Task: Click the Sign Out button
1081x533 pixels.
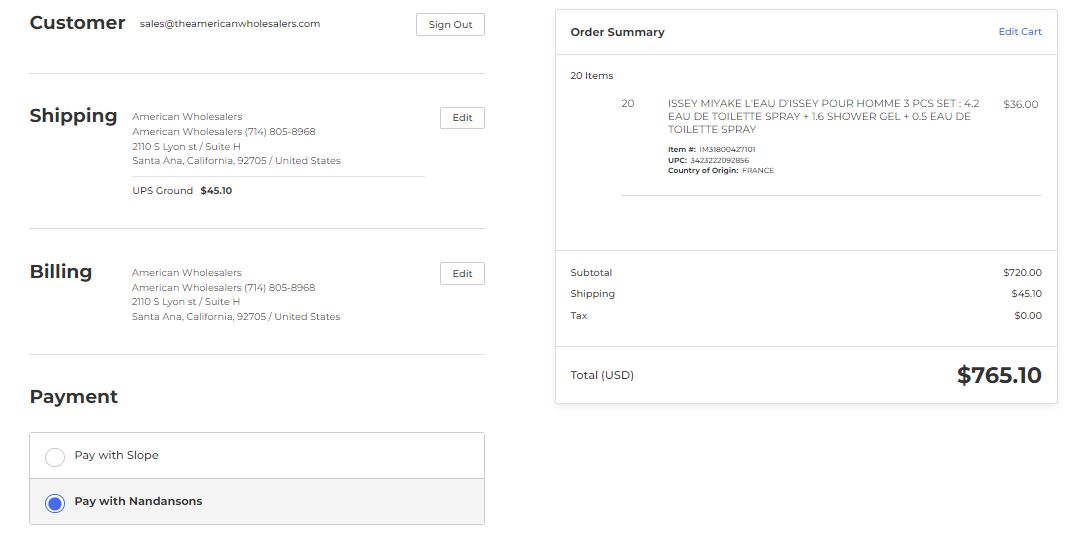Action: 450,25
